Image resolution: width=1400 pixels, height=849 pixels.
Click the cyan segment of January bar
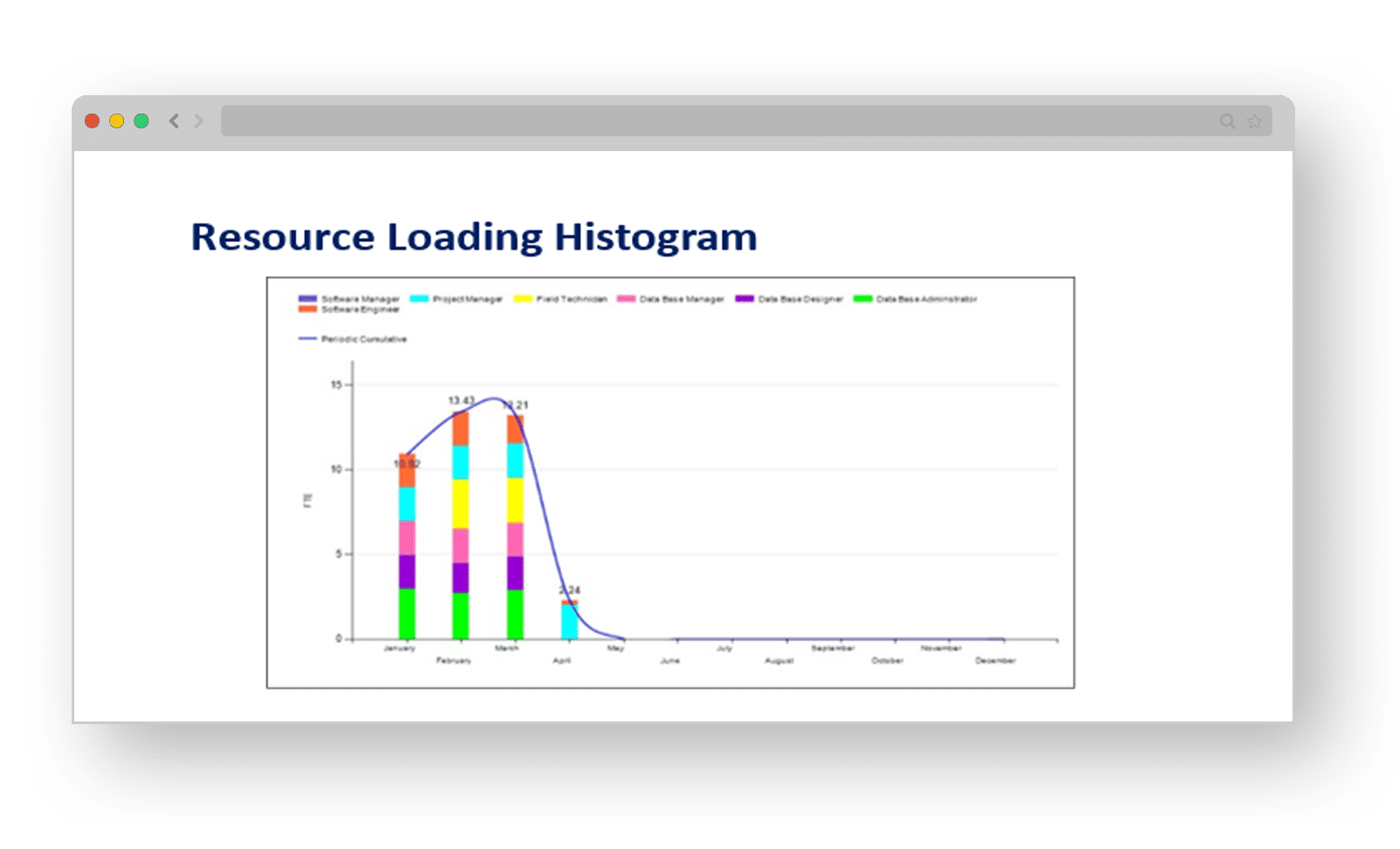click(407, 504)
